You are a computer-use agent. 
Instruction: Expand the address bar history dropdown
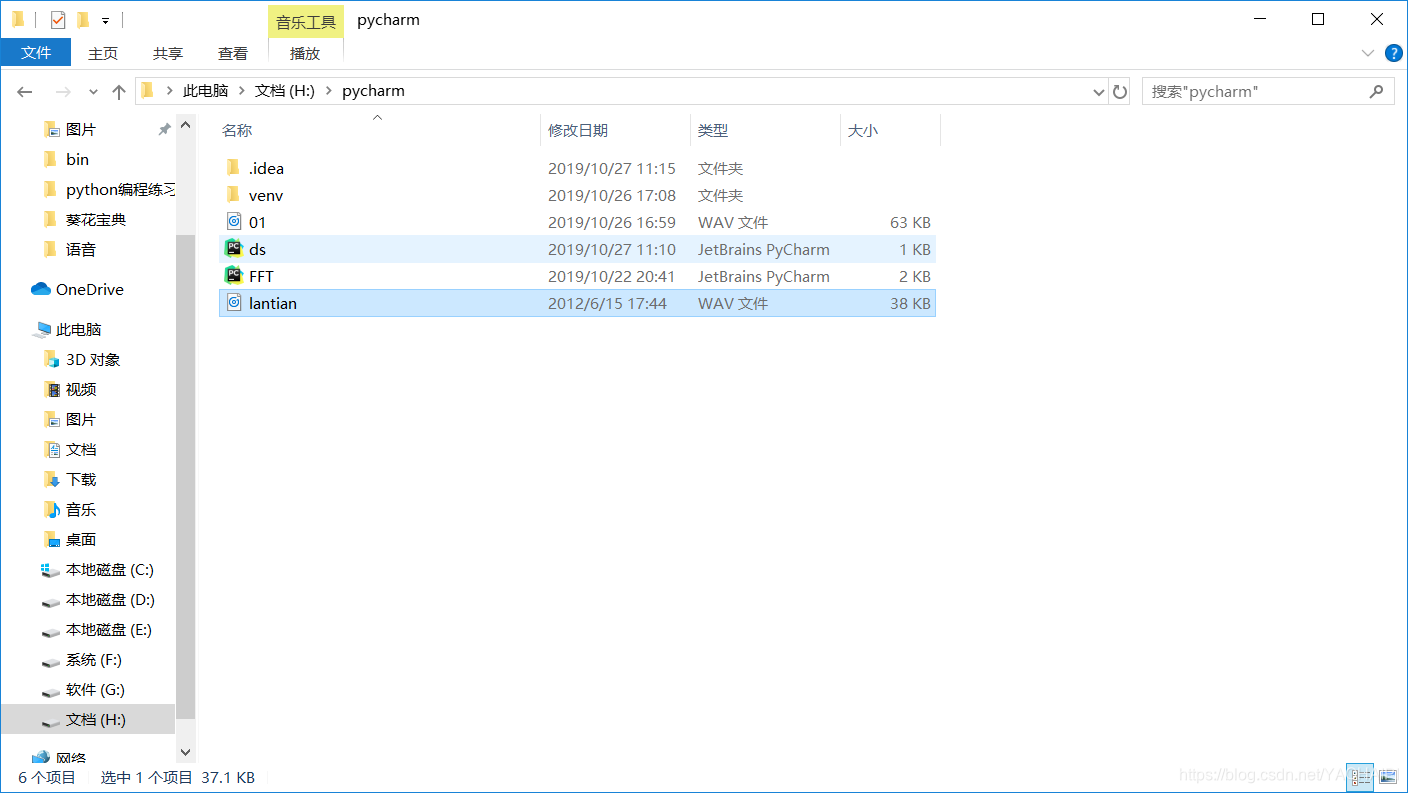point(1099,91)
